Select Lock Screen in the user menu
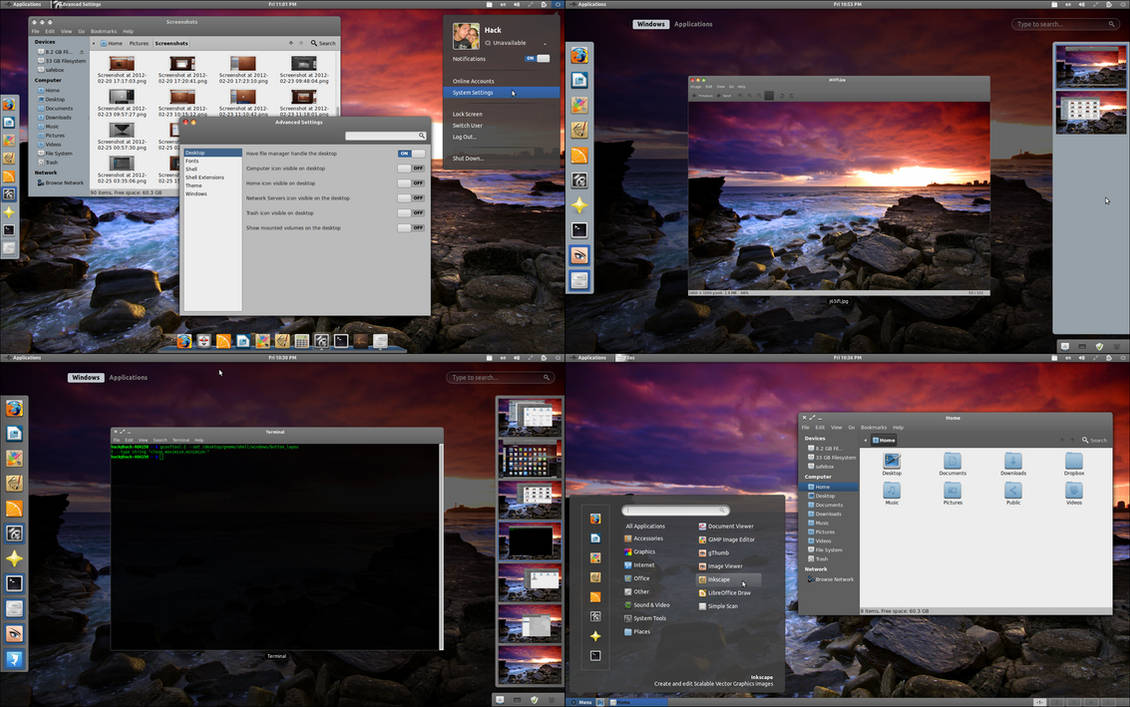Screen dimensions: 1130x707 (468, 114)
